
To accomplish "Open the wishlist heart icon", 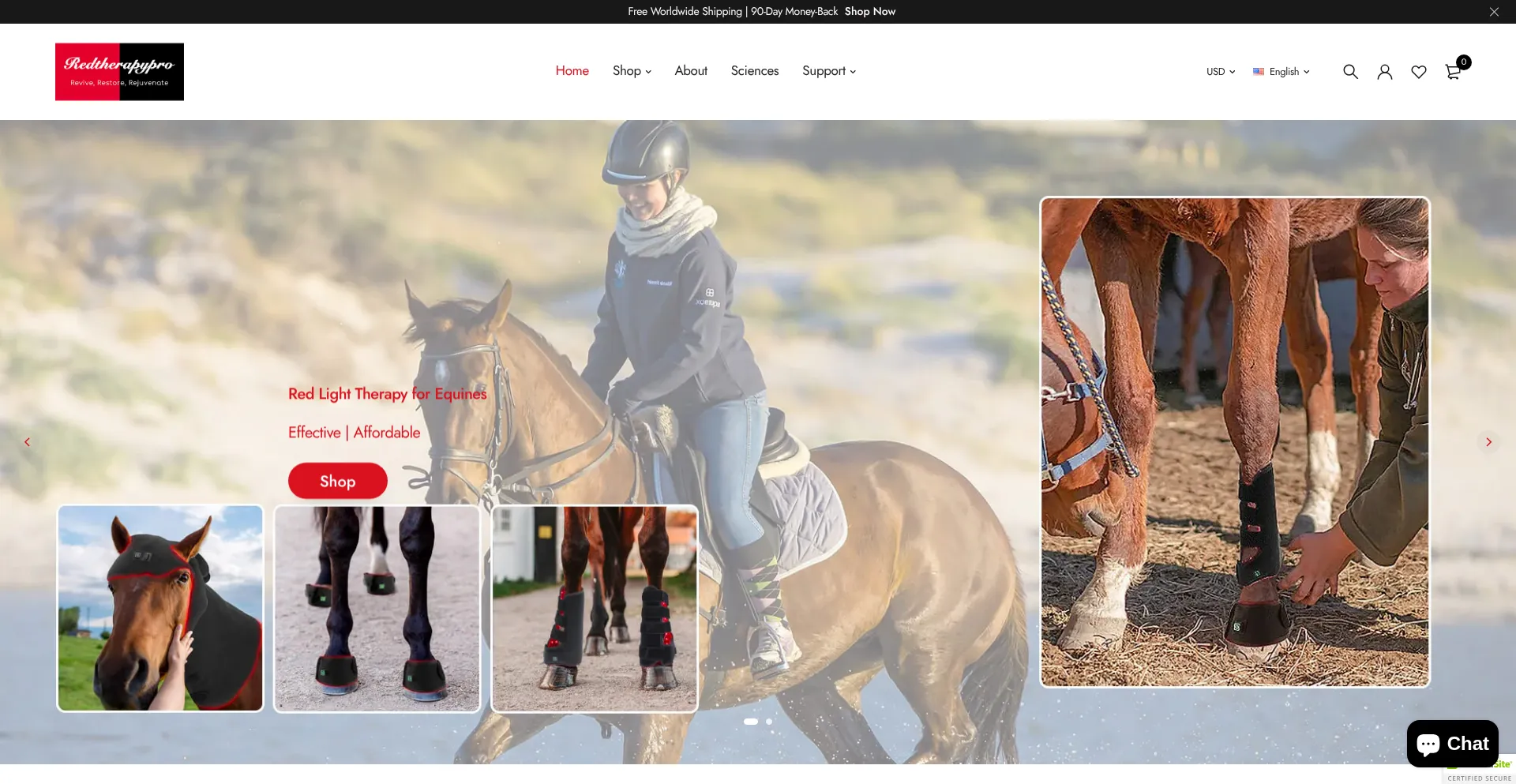I will coord(1418,72).
